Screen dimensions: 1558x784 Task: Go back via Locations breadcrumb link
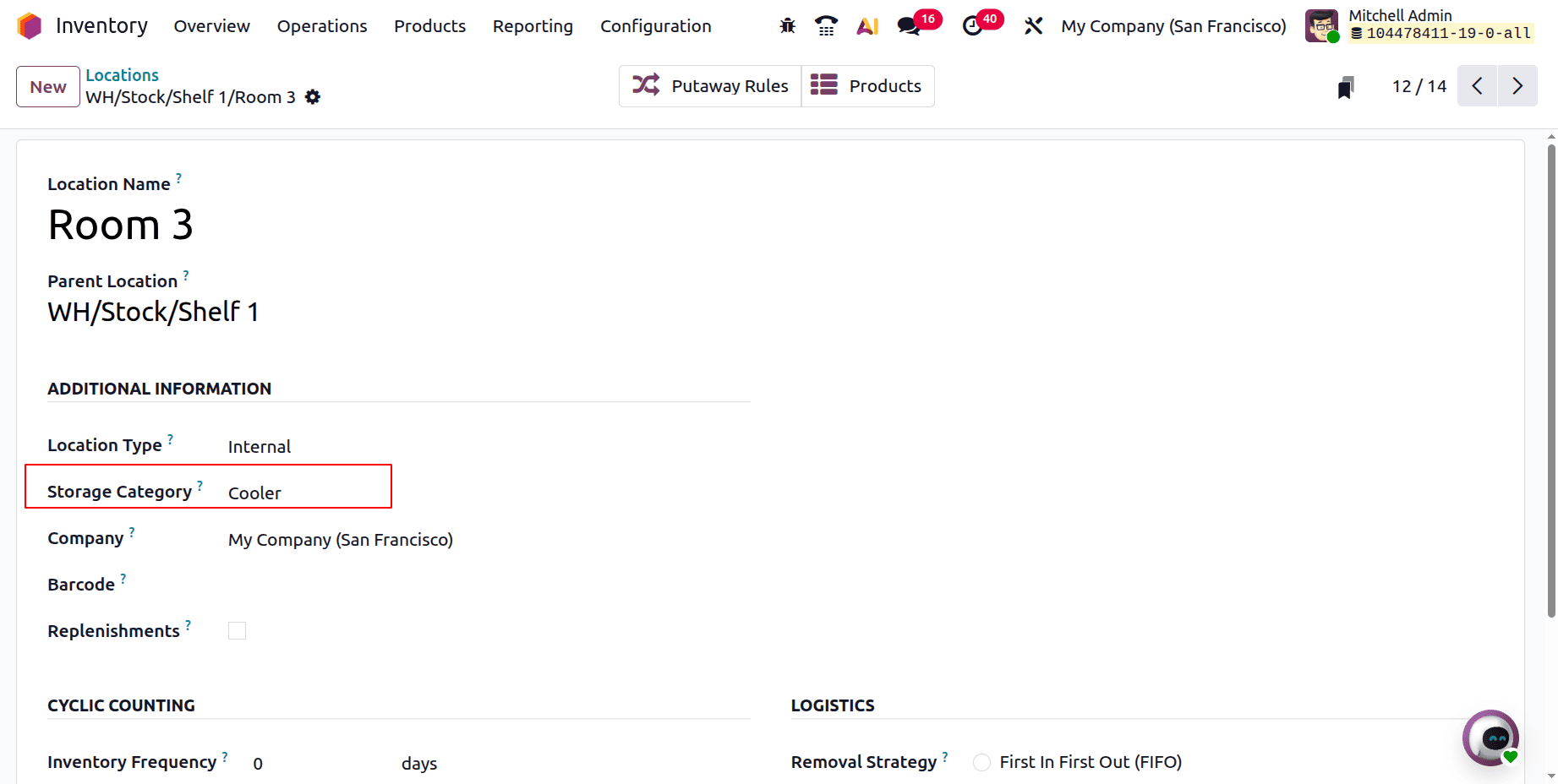[122, 75]
